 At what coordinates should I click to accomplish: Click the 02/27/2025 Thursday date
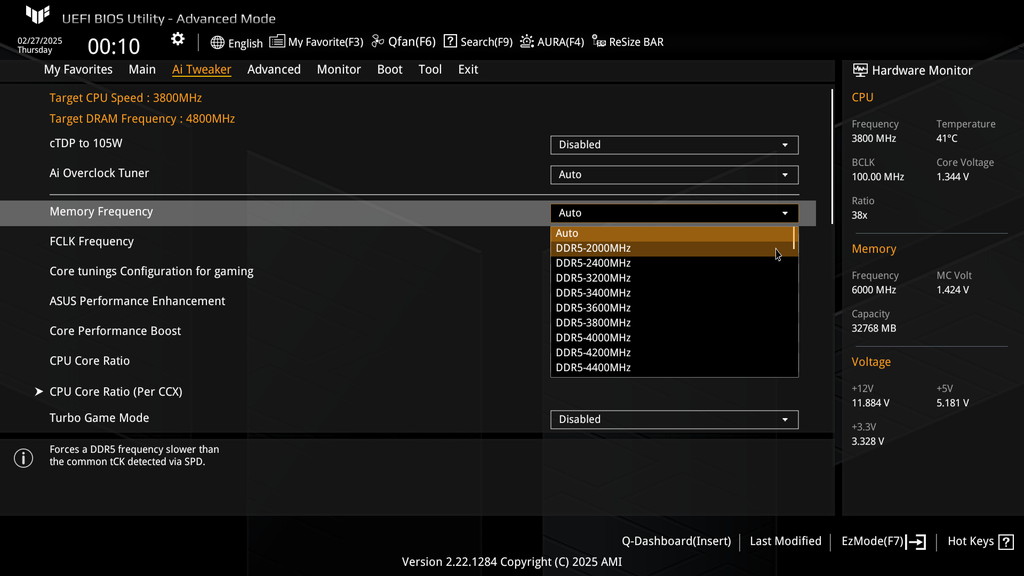[x=40, y=45]
